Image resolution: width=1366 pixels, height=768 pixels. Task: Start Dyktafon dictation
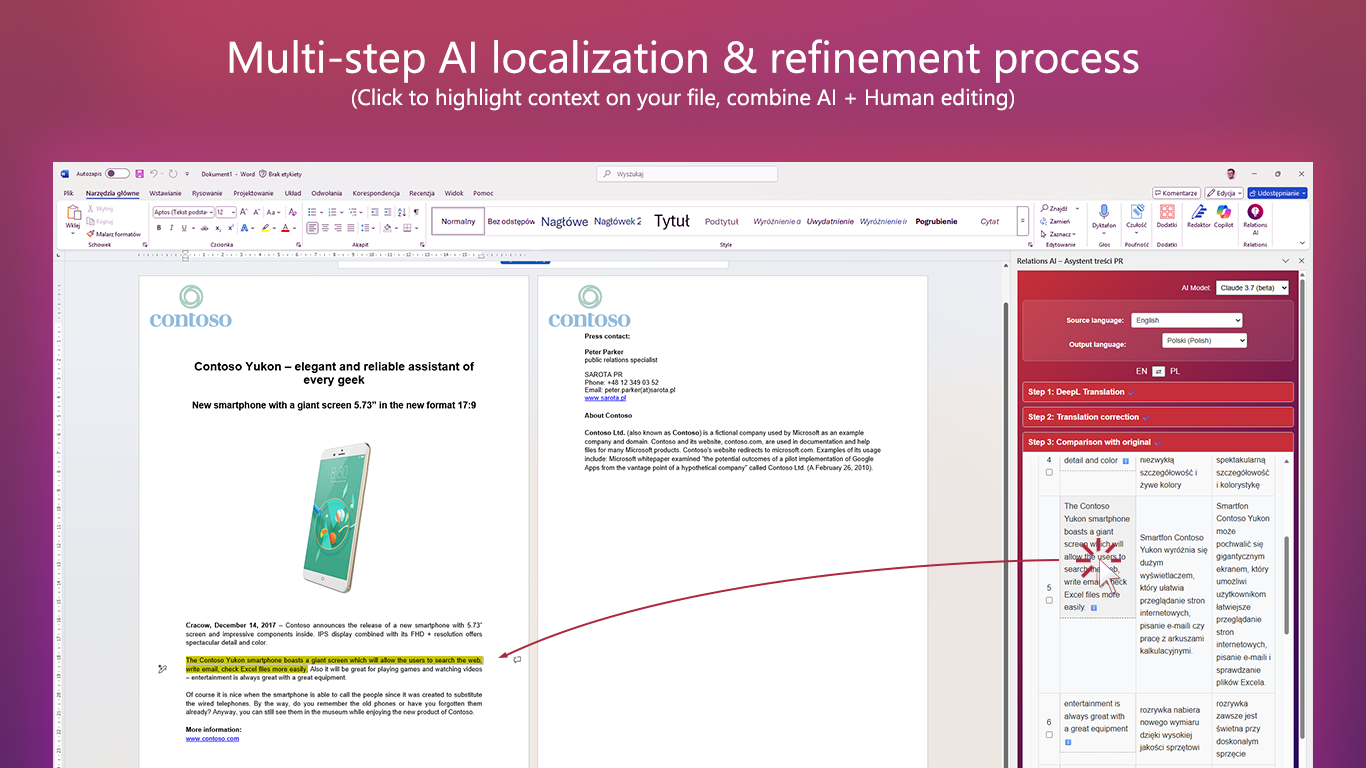pyautogui.click(x=1104, y=216)
